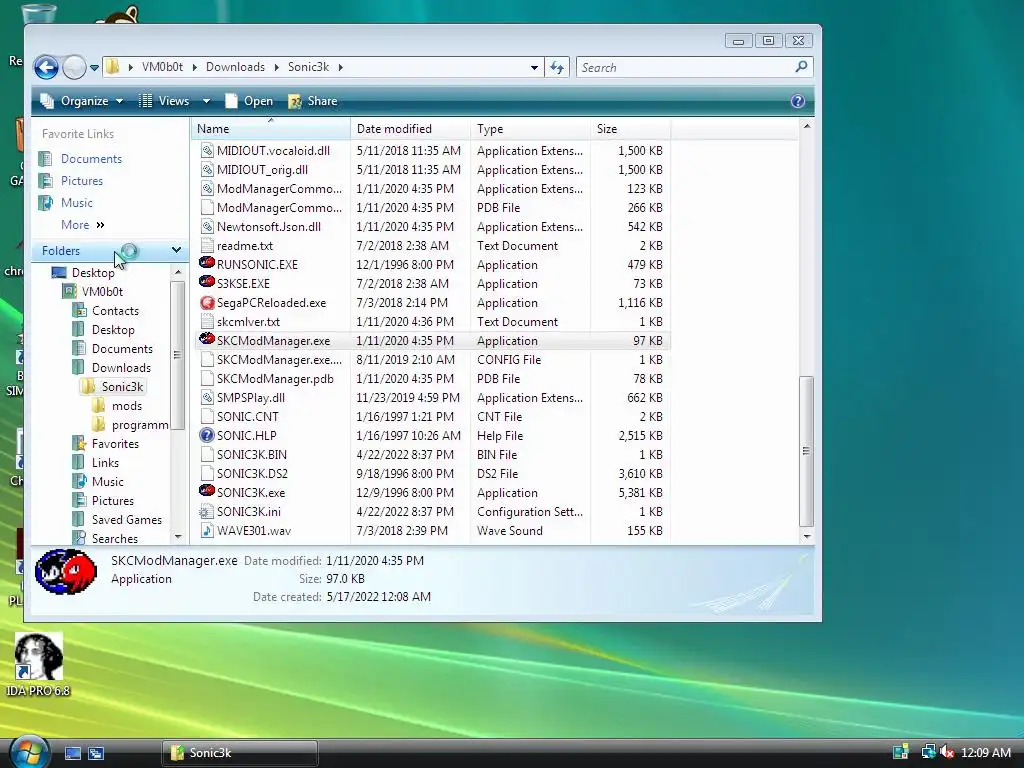This screenshot has height=768, width=1024.
Task: Open the recent pages dropdown arrow
Action: [94, 67]
